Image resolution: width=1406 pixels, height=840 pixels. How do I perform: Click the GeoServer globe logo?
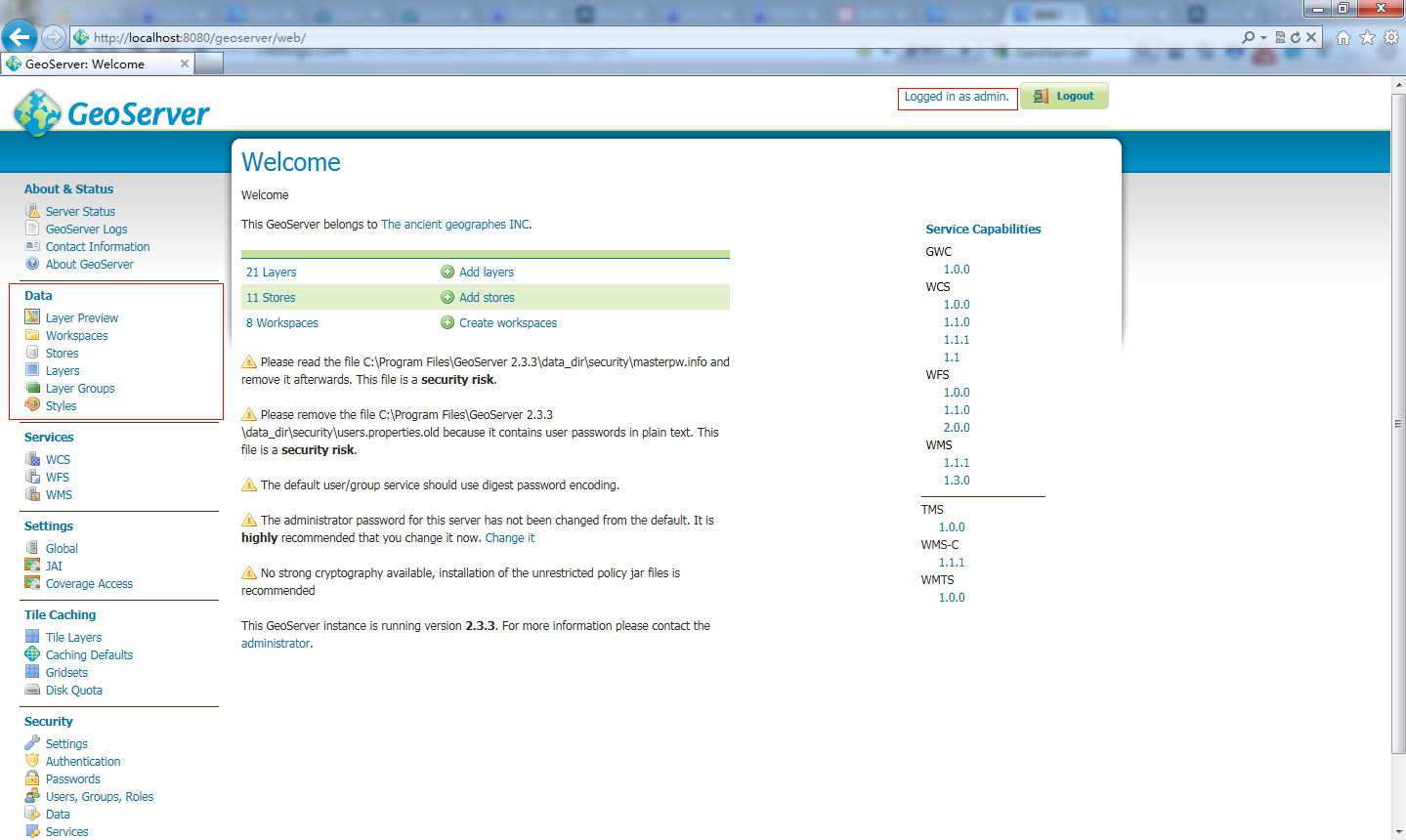coord(37,113)
